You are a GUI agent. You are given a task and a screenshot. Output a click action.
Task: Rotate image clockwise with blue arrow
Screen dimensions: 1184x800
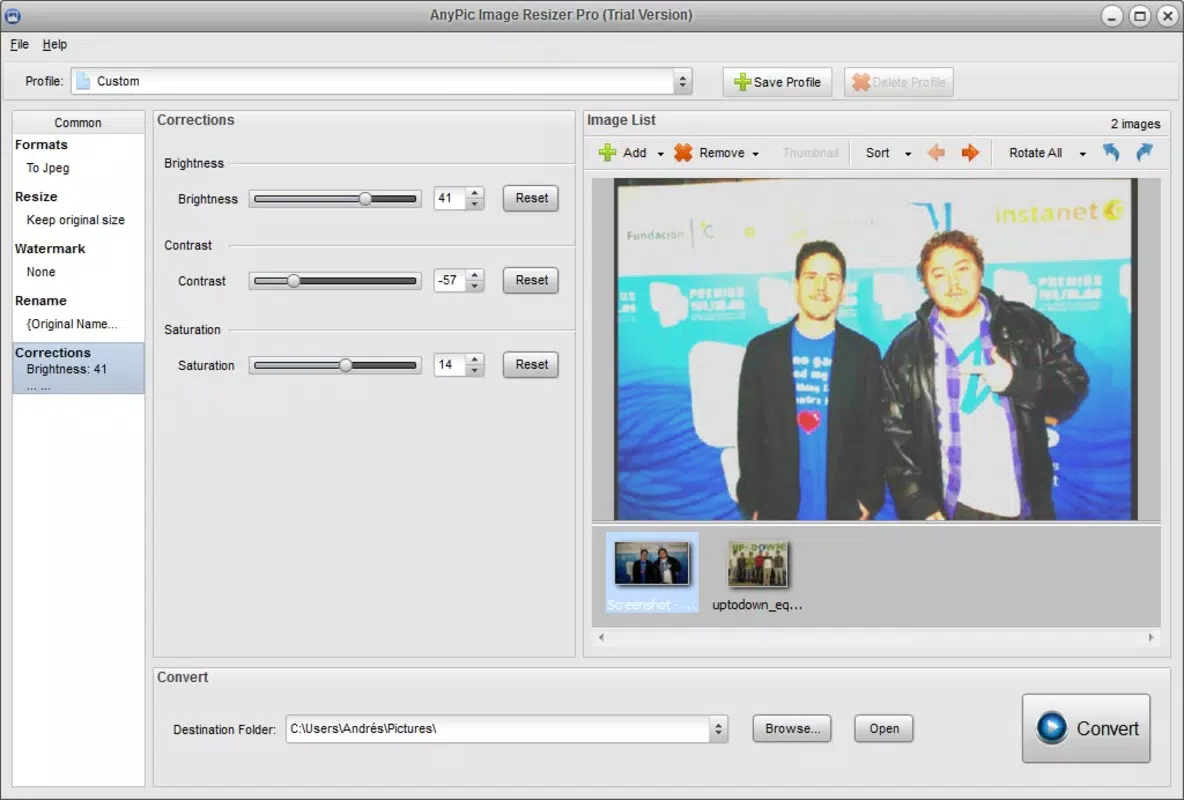coord(1145,153)
